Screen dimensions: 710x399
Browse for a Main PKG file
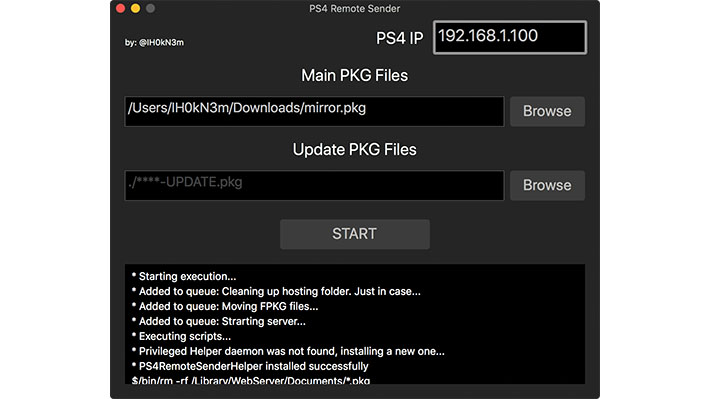coord(547,111)
